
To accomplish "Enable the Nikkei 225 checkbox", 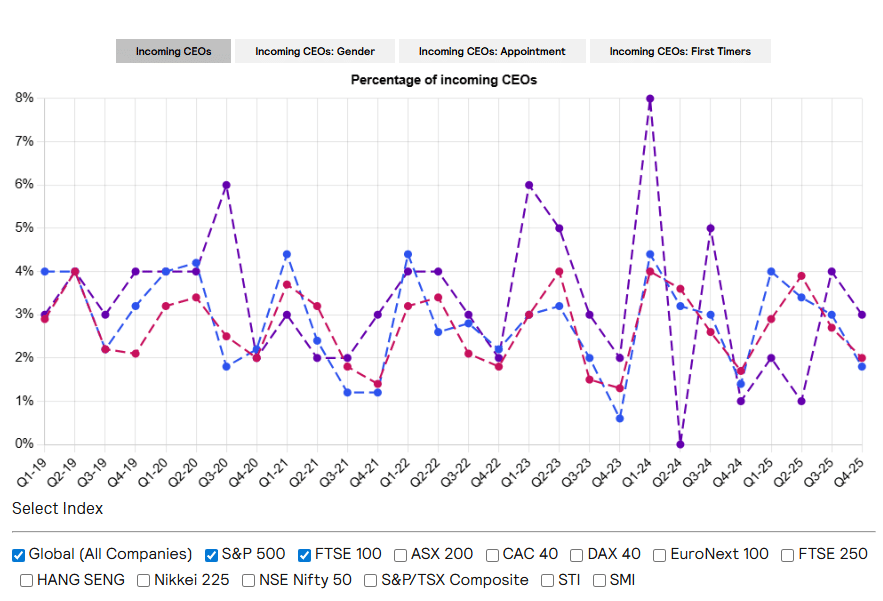I will (144, 580).
